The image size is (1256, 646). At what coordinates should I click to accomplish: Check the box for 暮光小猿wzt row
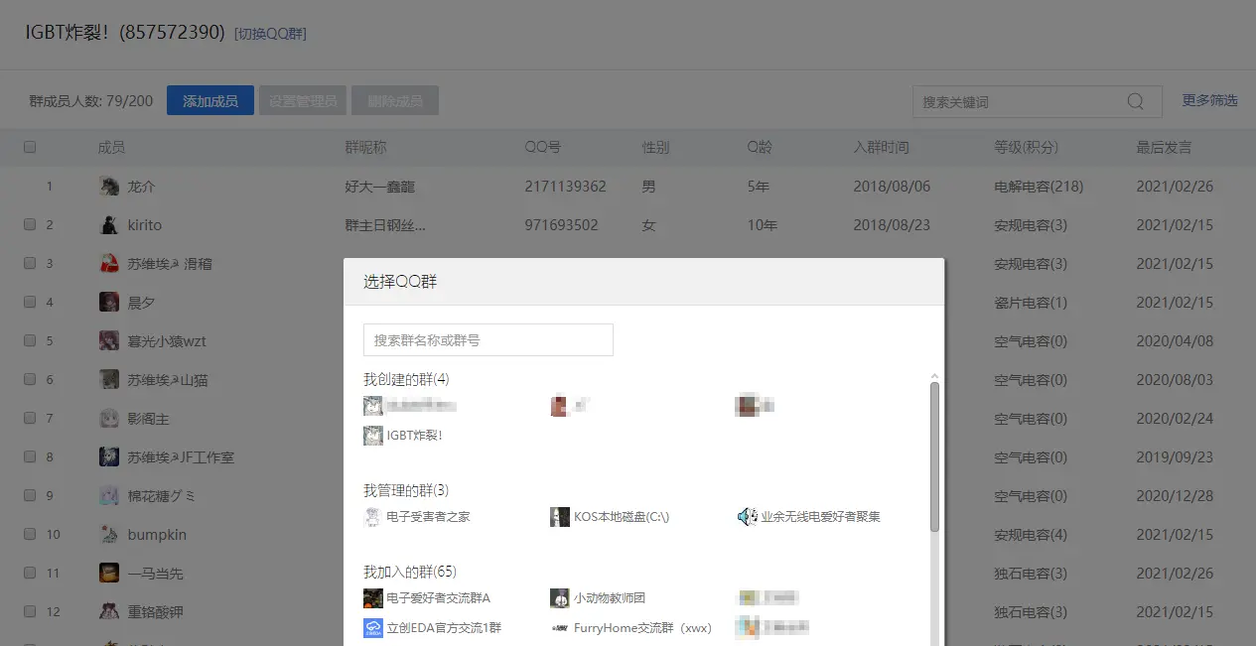(30, 341)
